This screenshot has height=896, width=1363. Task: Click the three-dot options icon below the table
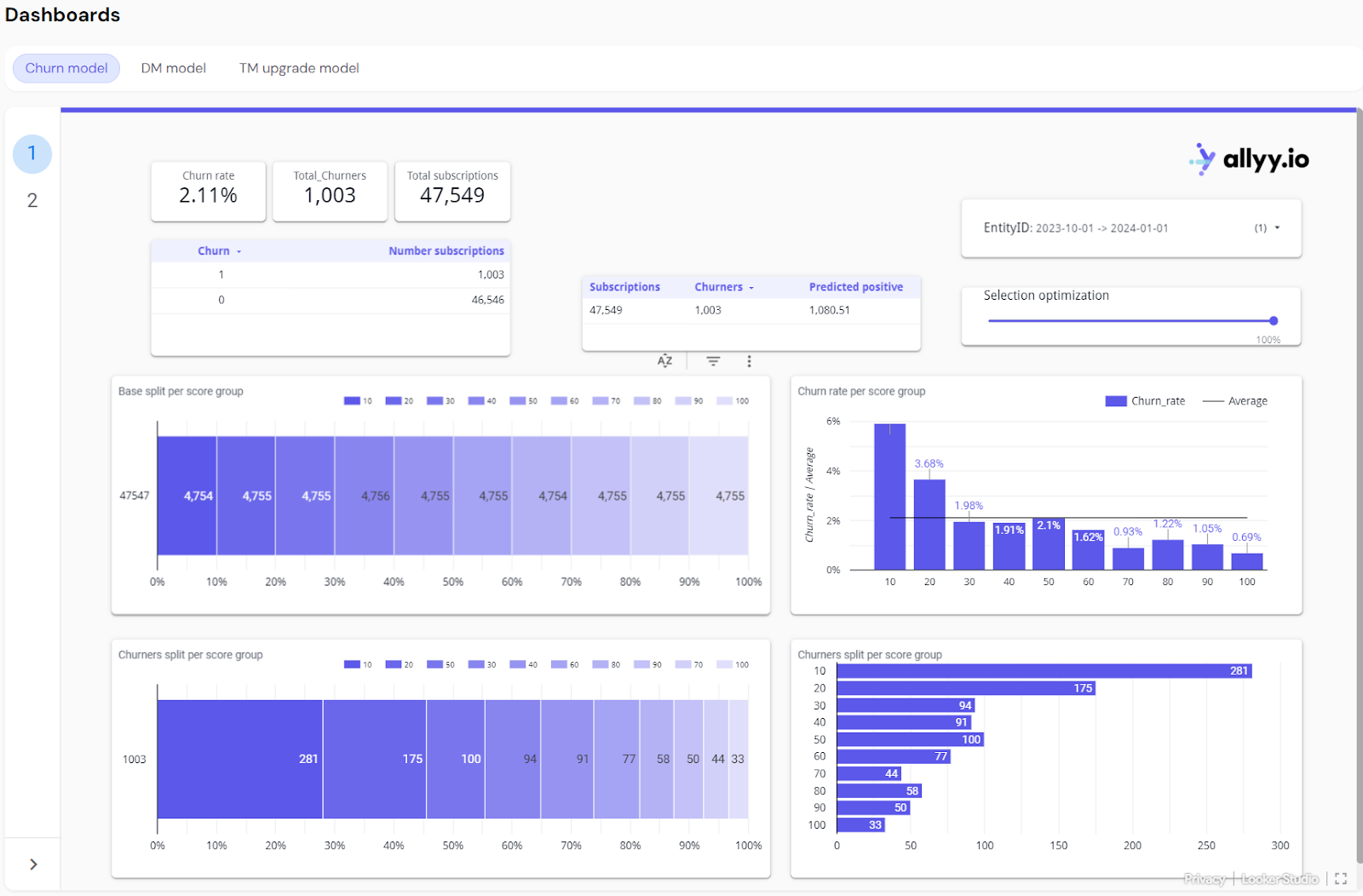point(749,360)
